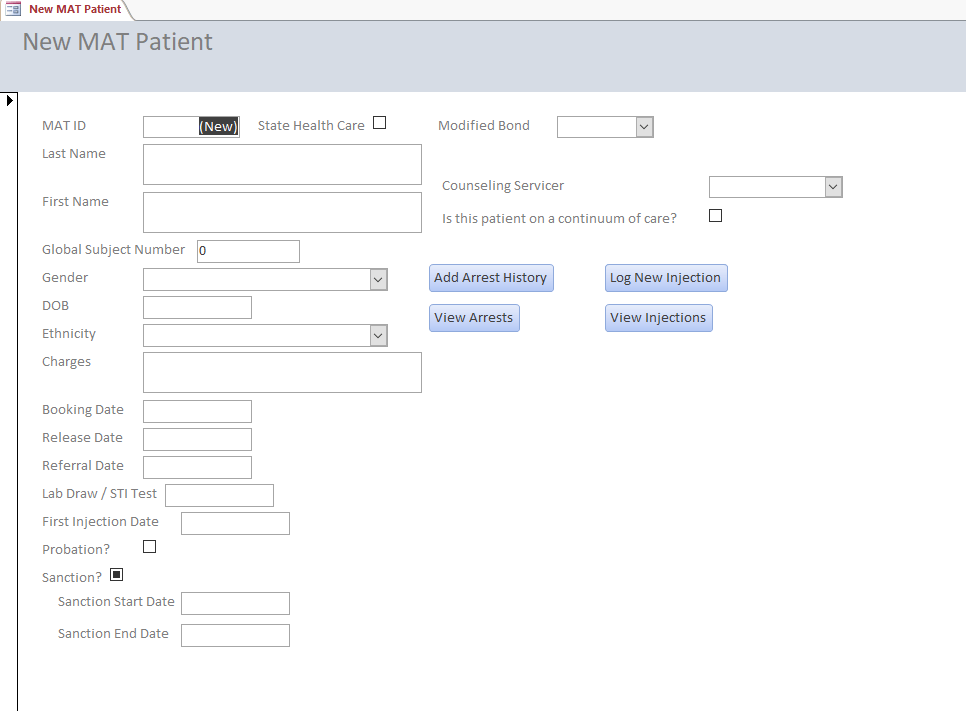
Task: Open the View Arrests button
Action: 473,318
